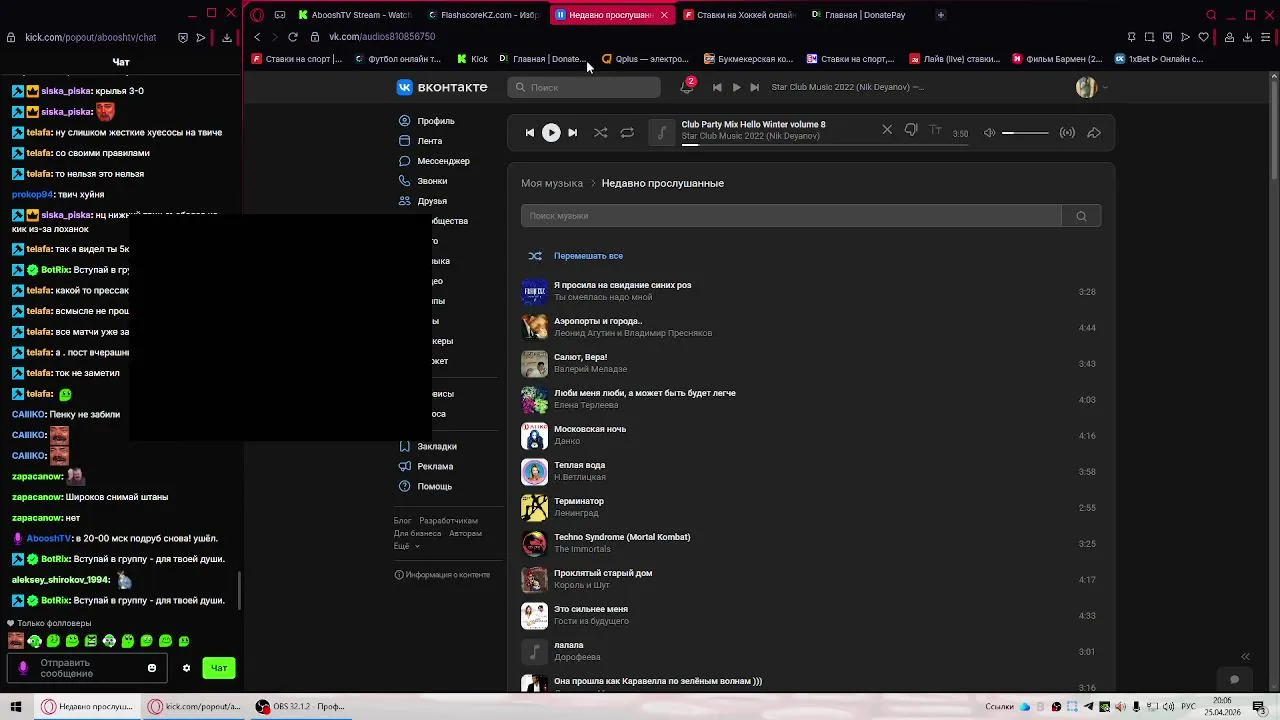Skip to next track in player panel
Viewport: 1280px width, 720px height.
point(572,132)
